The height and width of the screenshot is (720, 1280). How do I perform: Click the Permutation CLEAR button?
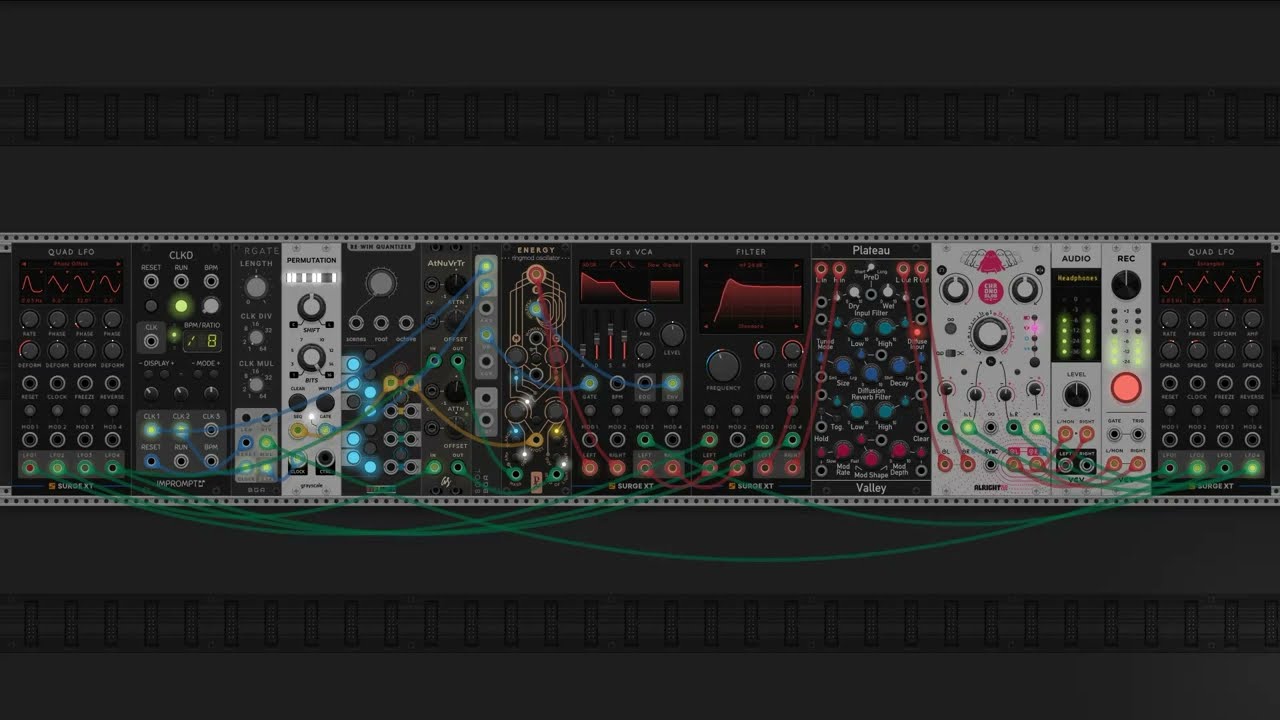[297, 403]
